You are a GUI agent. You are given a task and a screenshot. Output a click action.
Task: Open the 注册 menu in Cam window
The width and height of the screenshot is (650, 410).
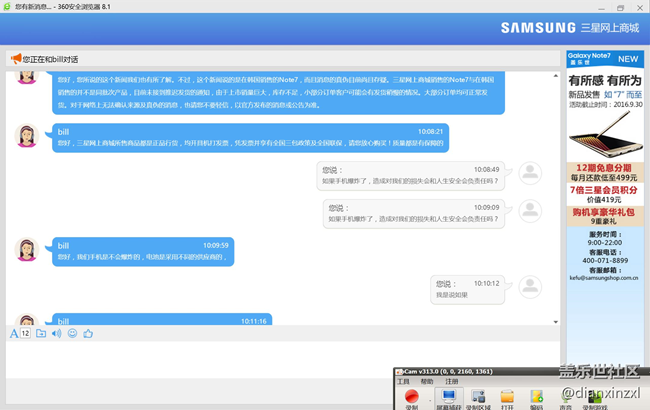[452, 381]
